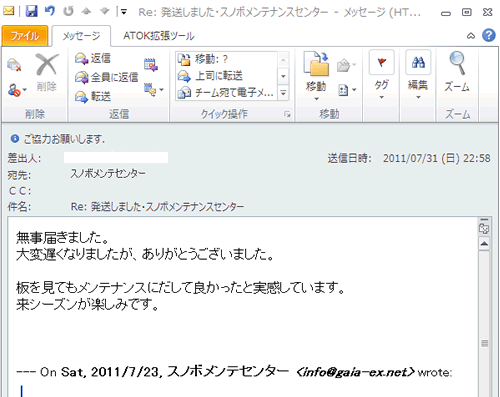Click the ignore conversation icon

tap(14, 64)
